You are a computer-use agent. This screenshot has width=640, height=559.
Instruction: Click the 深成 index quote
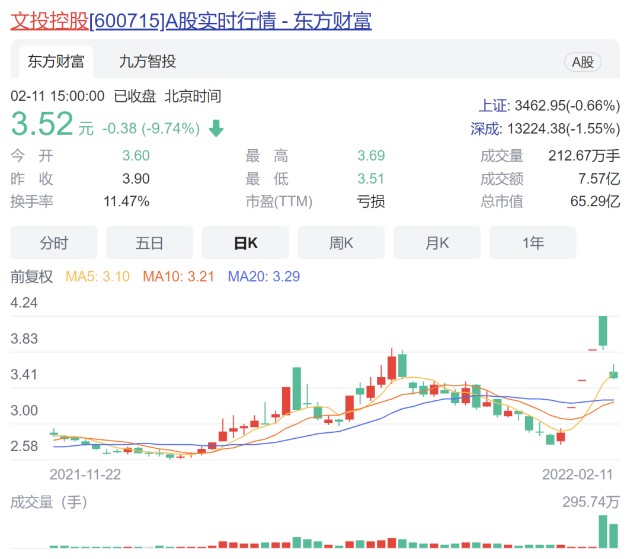[x=545, y=129]
